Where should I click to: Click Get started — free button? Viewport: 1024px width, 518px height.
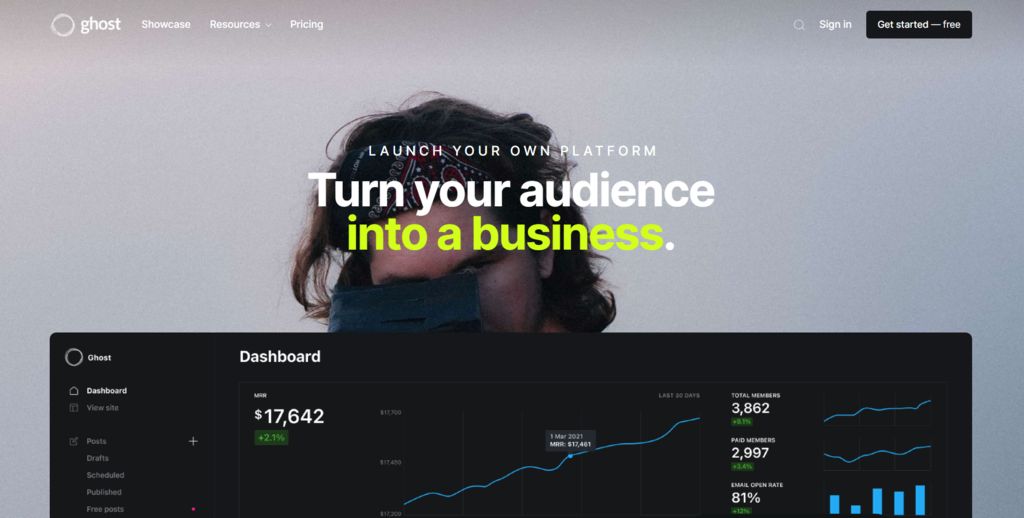919,24
